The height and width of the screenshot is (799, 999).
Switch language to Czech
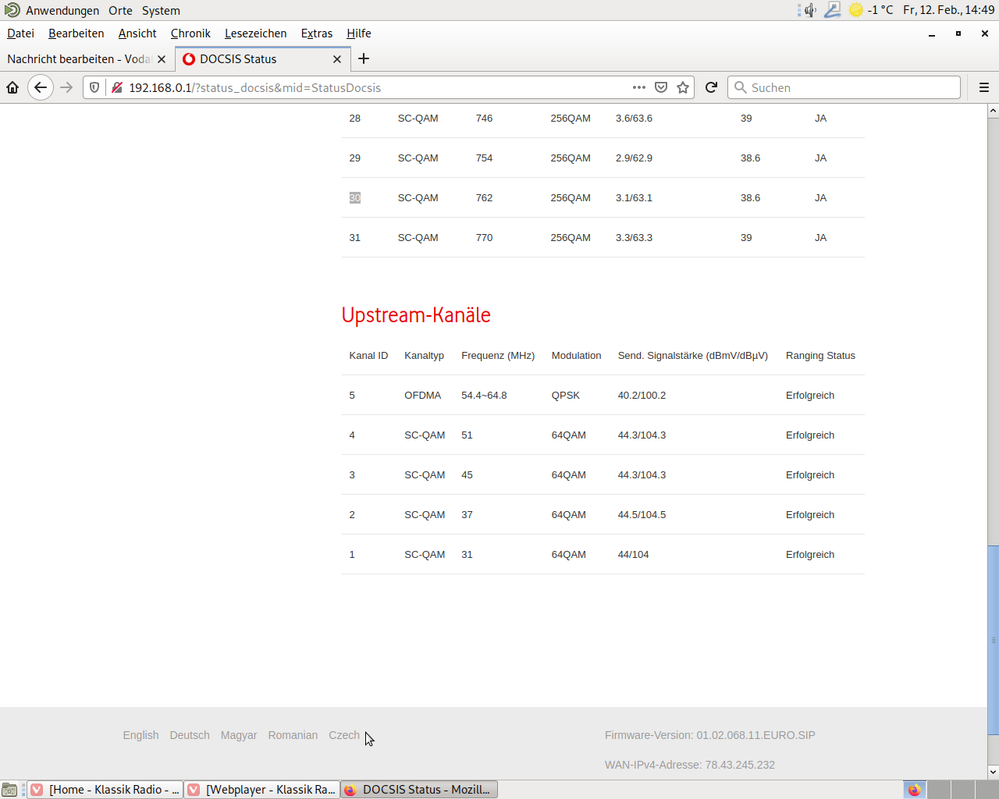click(344, 735)
